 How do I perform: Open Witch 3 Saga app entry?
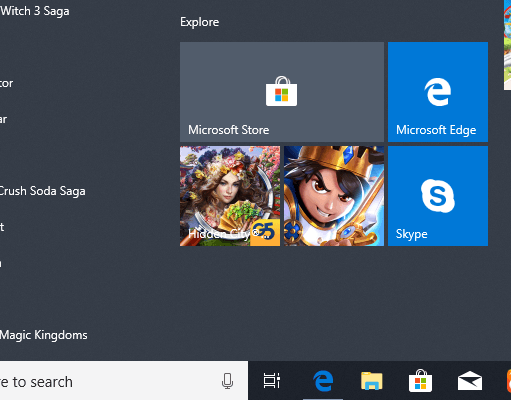[x=35, y=11]
